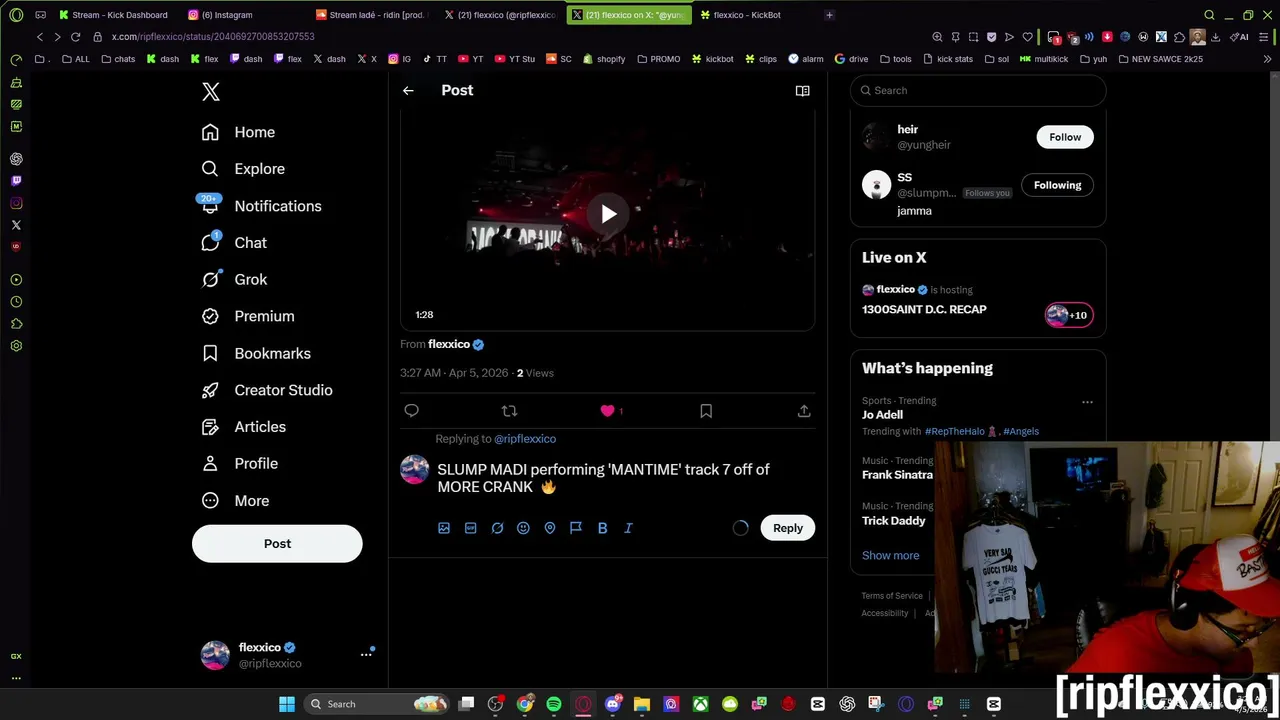1280x720 pixels.
Task: Show more trending topics
Action: [x=890, y=556]
